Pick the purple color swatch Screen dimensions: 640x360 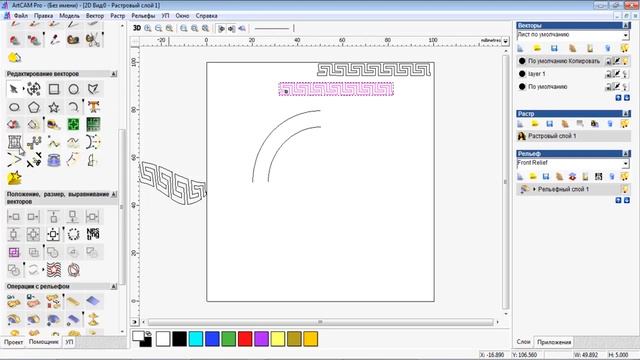[261, 339]
